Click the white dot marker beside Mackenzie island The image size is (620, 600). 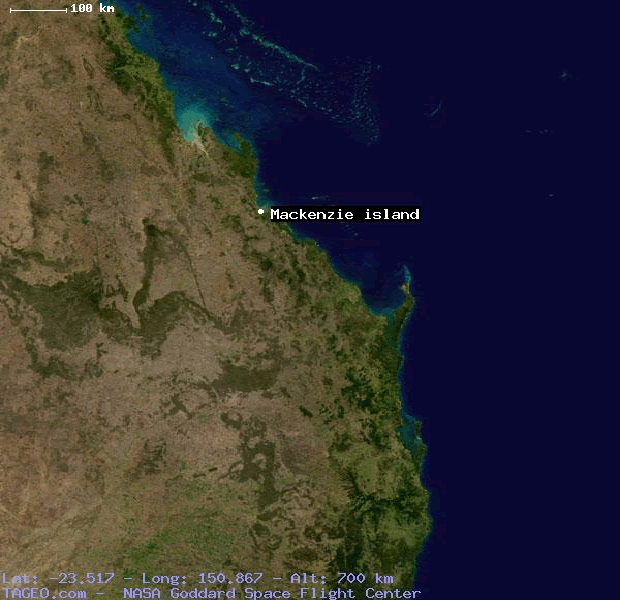(x=261, y=213)
